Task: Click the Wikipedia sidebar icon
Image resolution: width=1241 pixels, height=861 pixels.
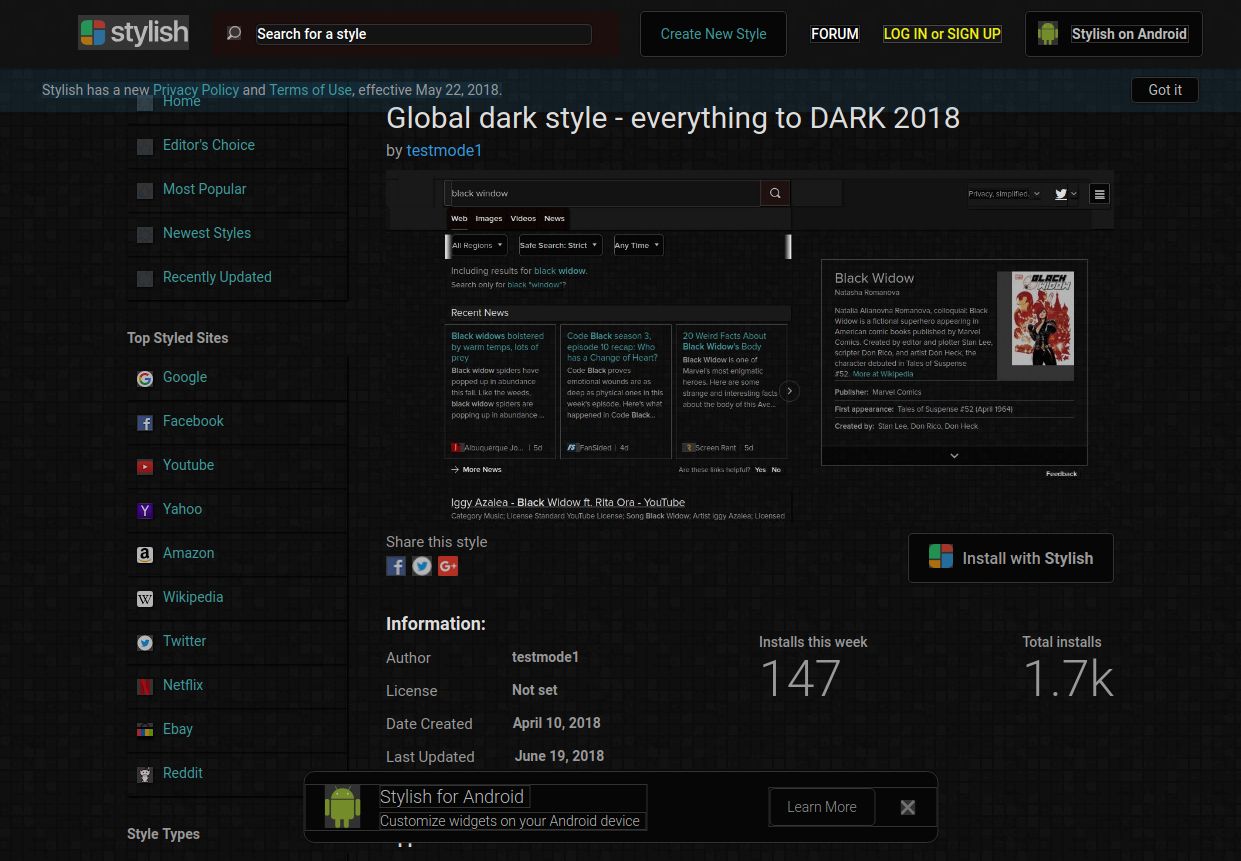Action: 145,598
